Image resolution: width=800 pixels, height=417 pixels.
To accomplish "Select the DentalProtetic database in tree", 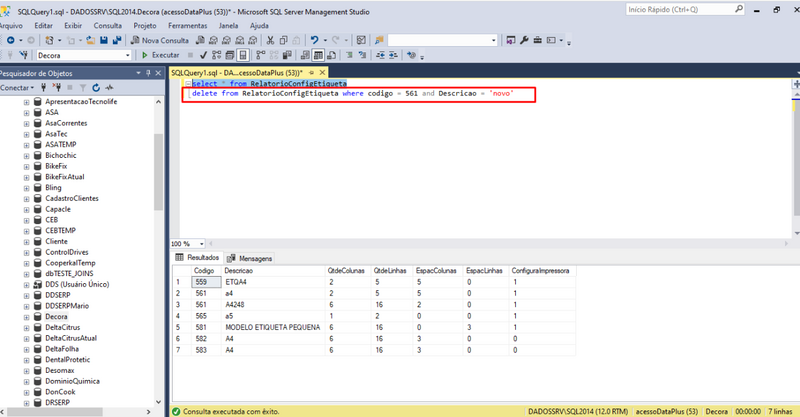I will [x=67, y=360].
